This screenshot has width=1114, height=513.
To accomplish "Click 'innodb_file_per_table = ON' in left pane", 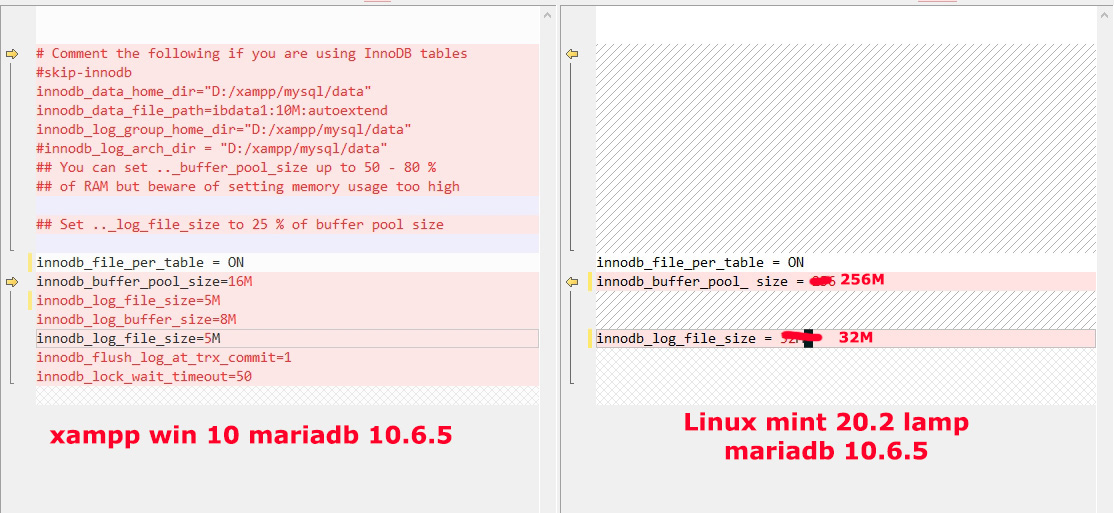I will pos(287,262).
